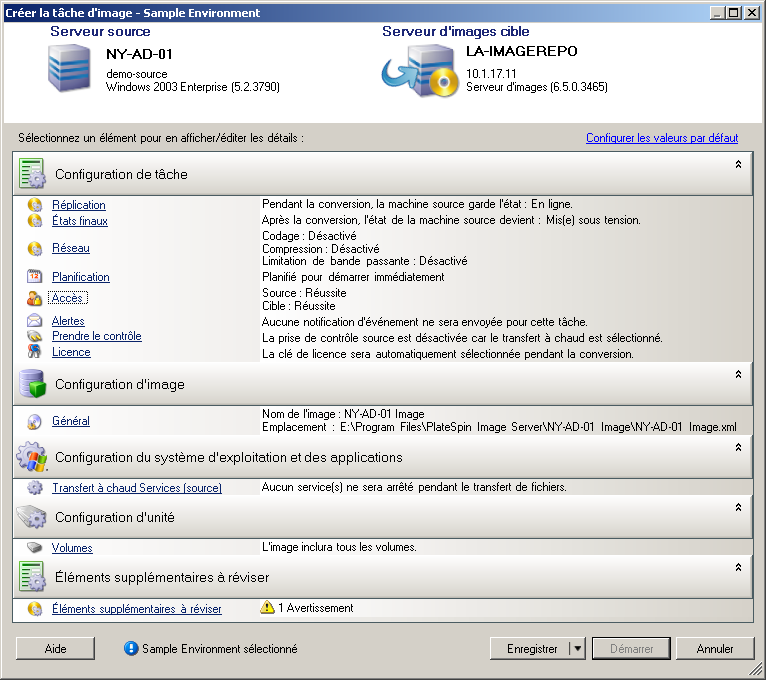Viewport: 766px width, 680px height.
Task: Click the Avertissement warning triangle icon
Action: coord(267,607)
